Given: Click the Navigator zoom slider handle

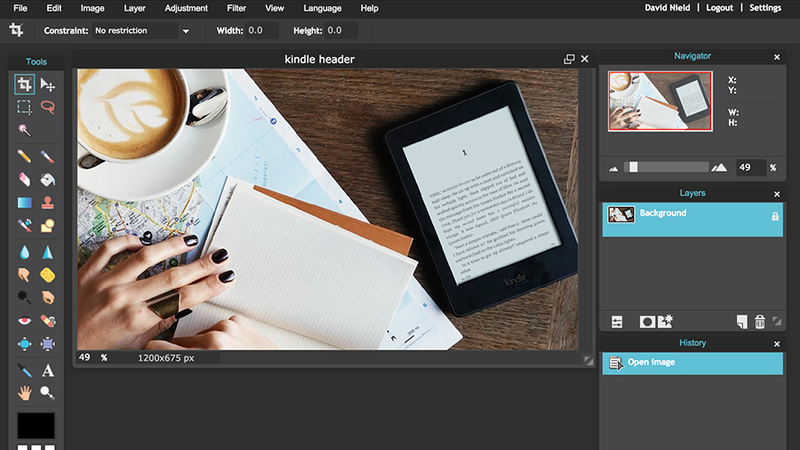Looking at the screenshot, I should click(633, 167).
